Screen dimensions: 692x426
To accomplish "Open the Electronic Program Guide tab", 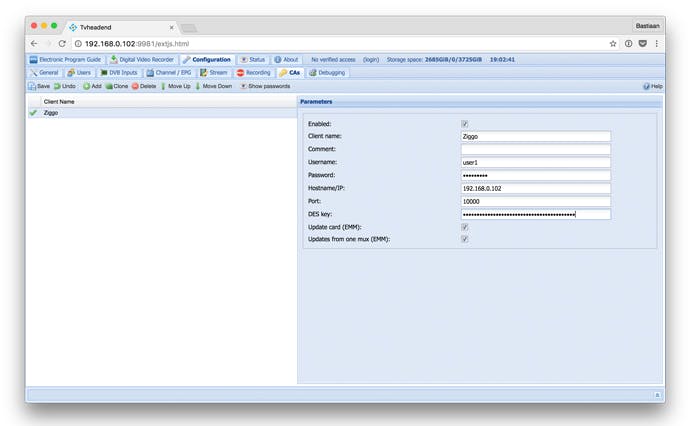I will point(65,60).
